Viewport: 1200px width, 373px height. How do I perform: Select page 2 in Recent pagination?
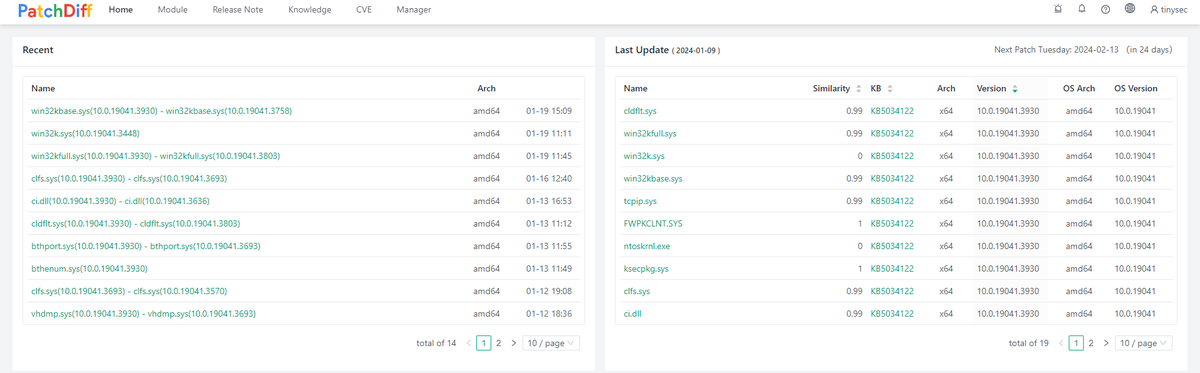point(498,343)
